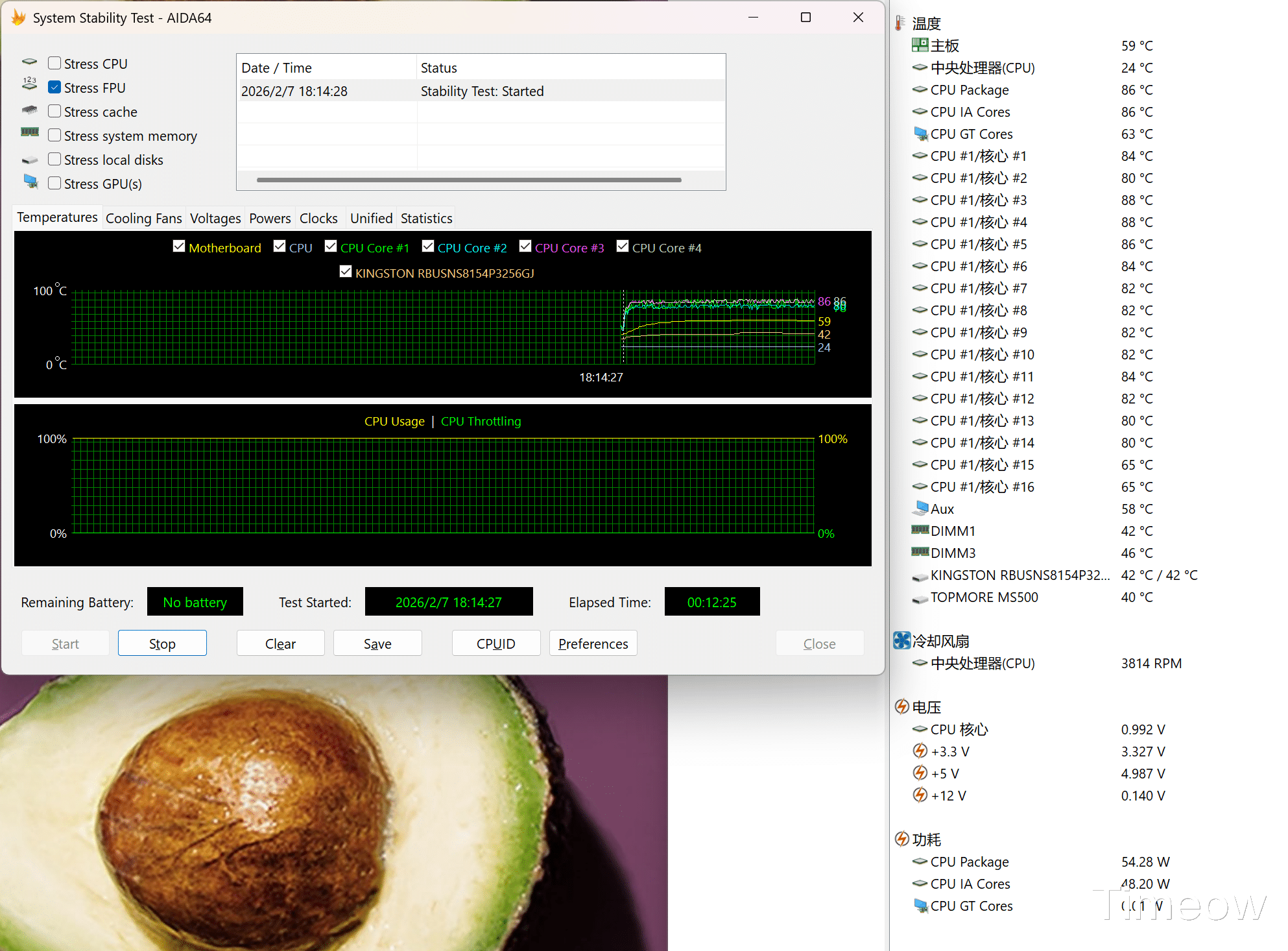Hide the KINGSTON drive temperature line
The height and width of the screenshot is (951, 1288).
(346, 272)
